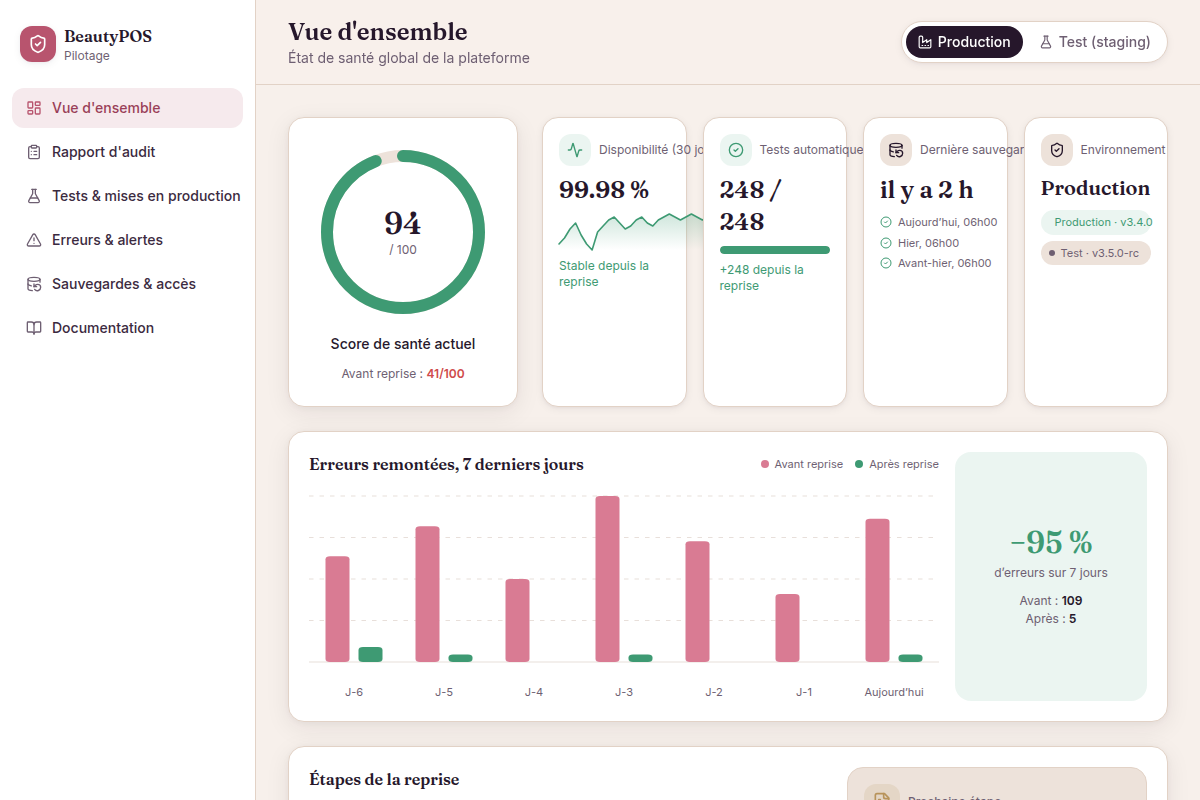This screenshot has height=800, width=1200.
Task: Click the database icon for Sauvegardes
Action: pos(34,284)
